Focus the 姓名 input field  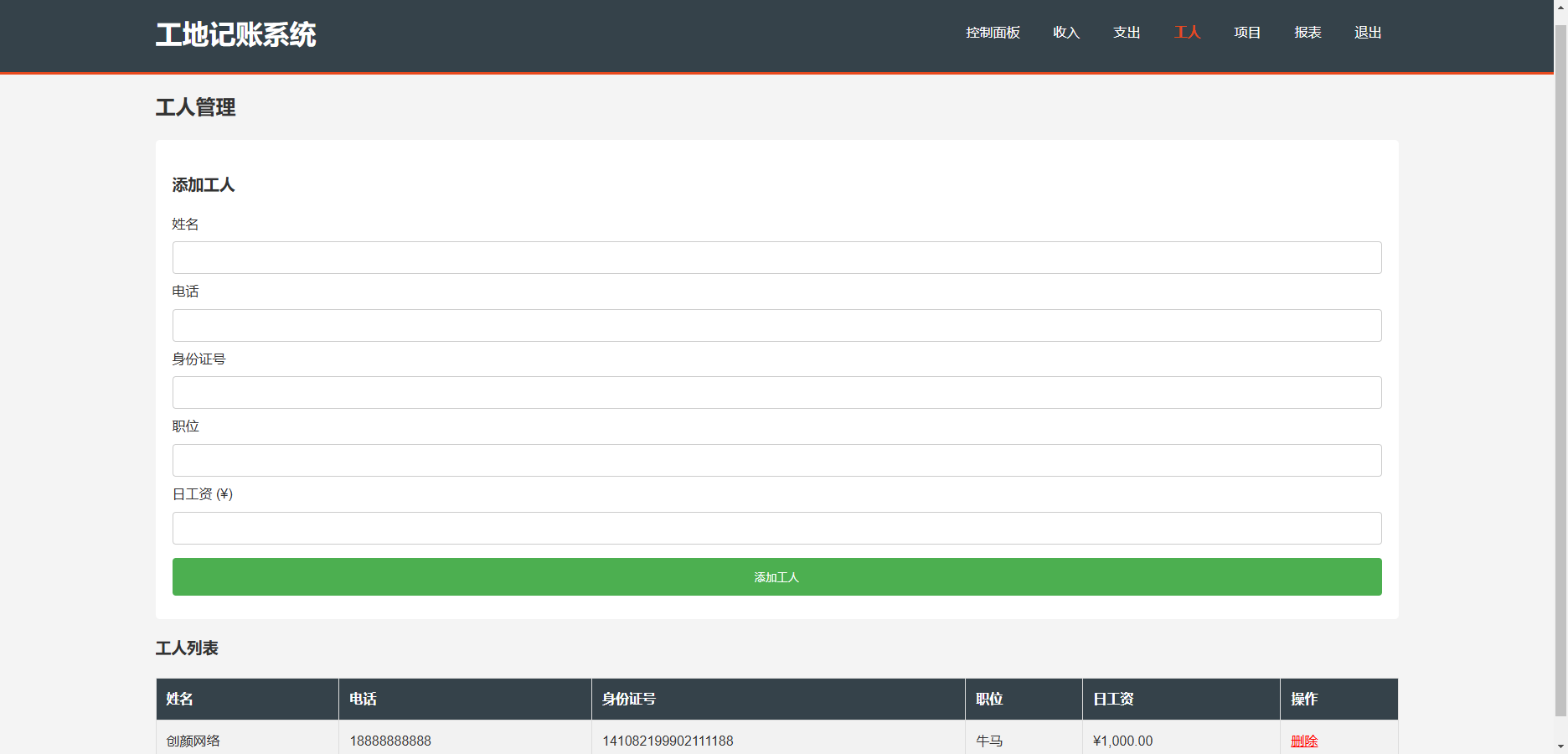(x=776, y=258)
